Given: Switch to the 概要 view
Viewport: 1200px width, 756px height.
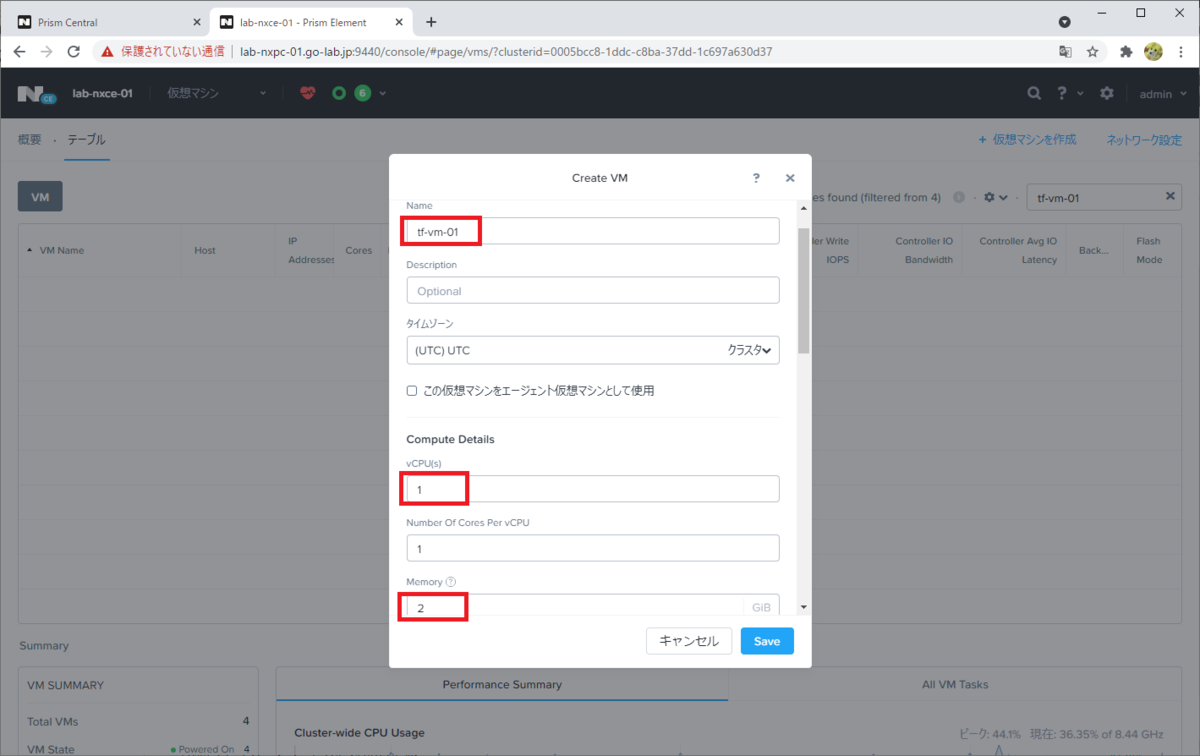Looking at the screenshot, I should point(30,140).
